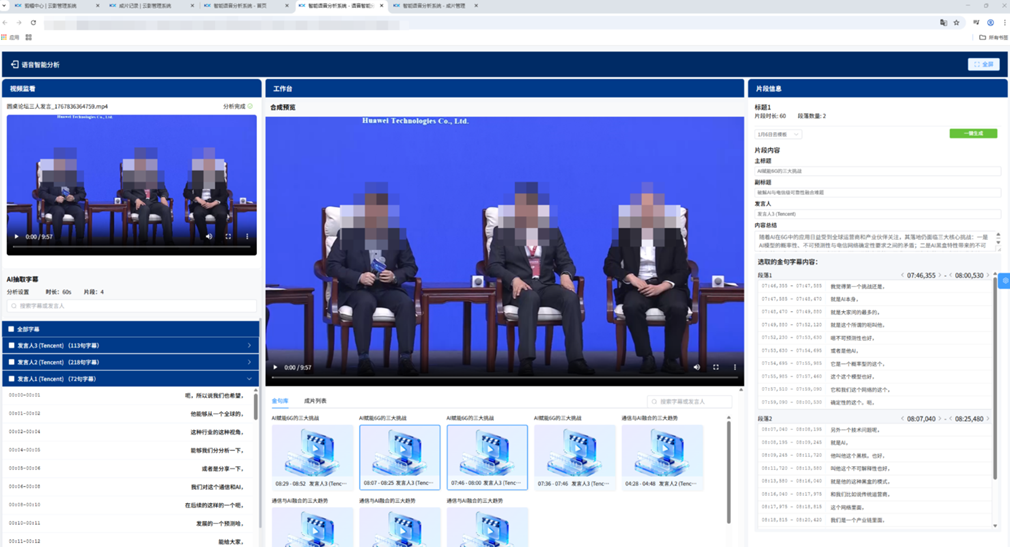
Task: Click the 全屏 button at top right
Action: 983,64
